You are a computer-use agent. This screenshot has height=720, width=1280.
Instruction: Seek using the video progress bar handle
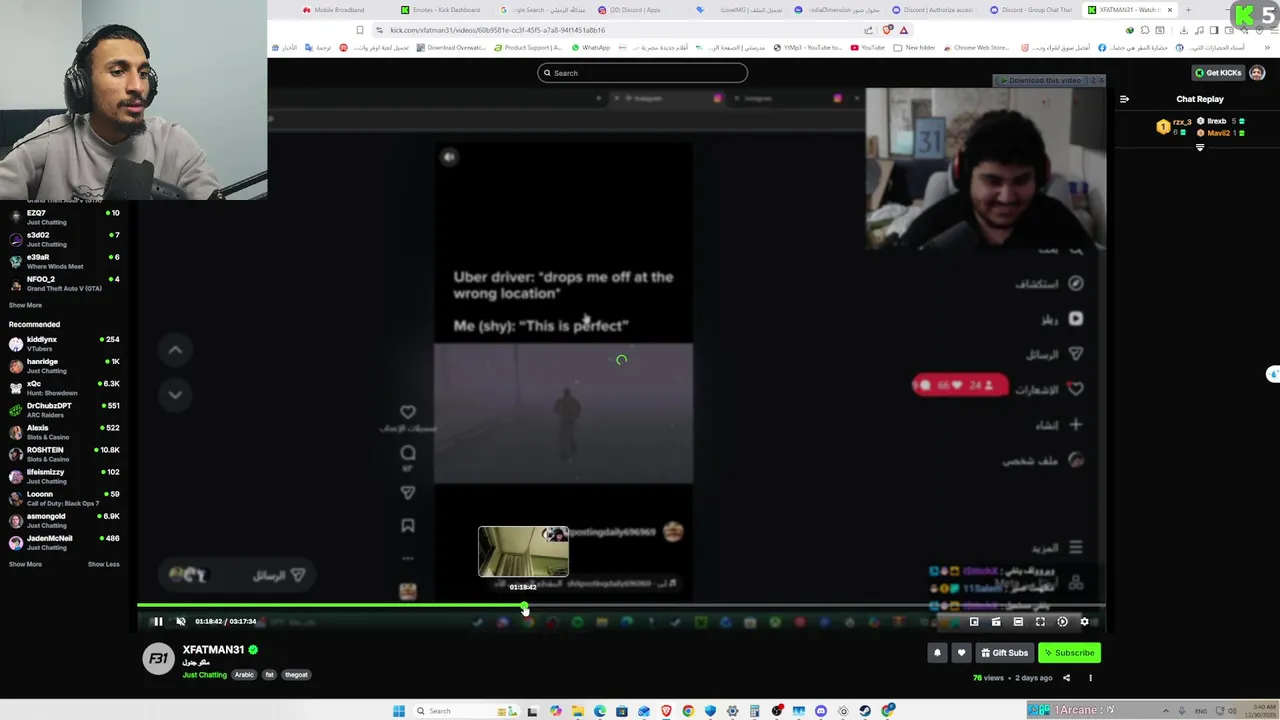click(525, 607)
